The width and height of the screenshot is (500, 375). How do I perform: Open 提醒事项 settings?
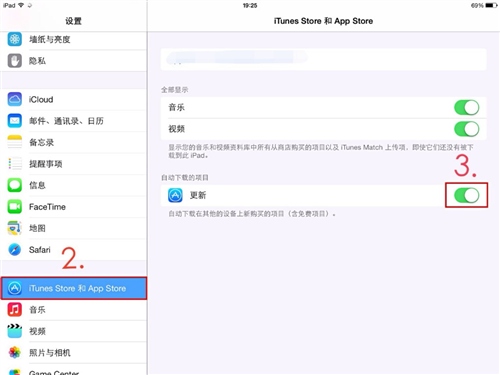coord(73,164)
